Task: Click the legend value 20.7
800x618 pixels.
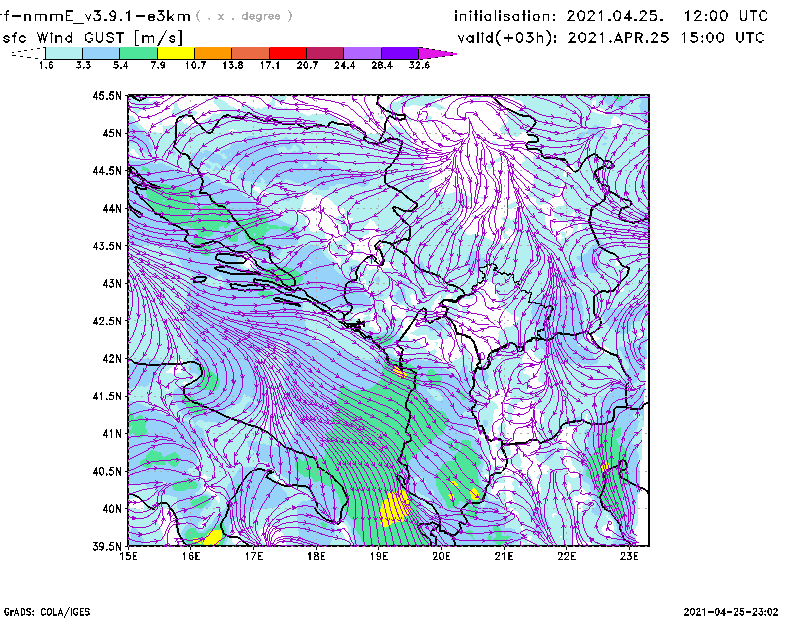Action: (x=307, y=65)
